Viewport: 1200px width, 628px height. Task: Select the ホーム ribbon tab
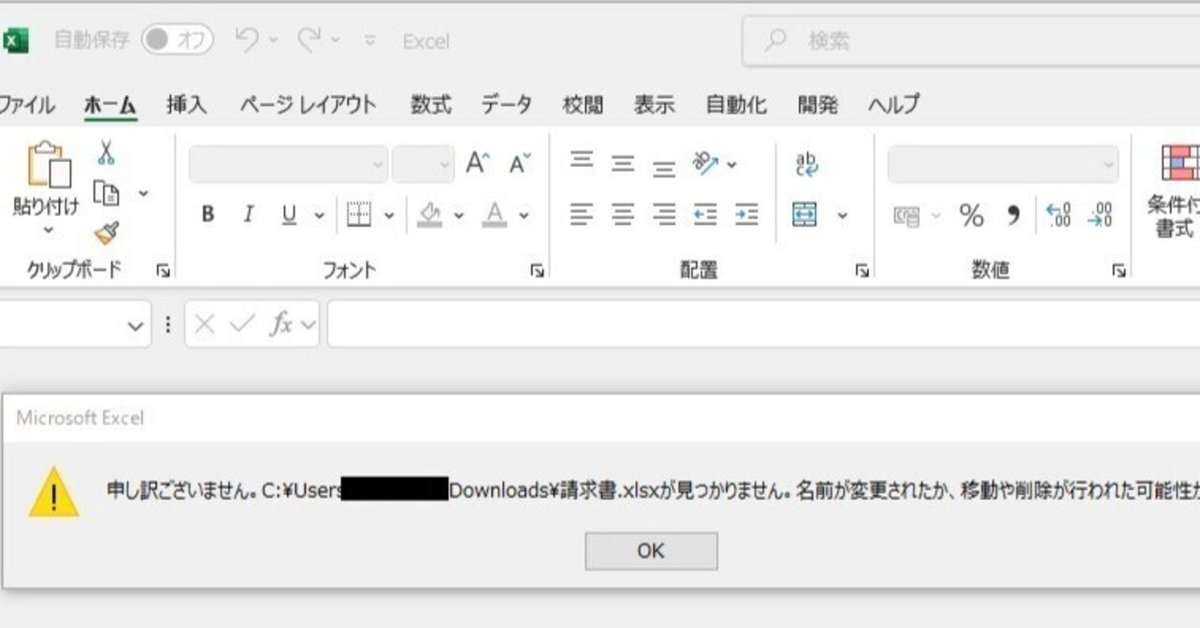pyautogui.click(x=110, y=104)
